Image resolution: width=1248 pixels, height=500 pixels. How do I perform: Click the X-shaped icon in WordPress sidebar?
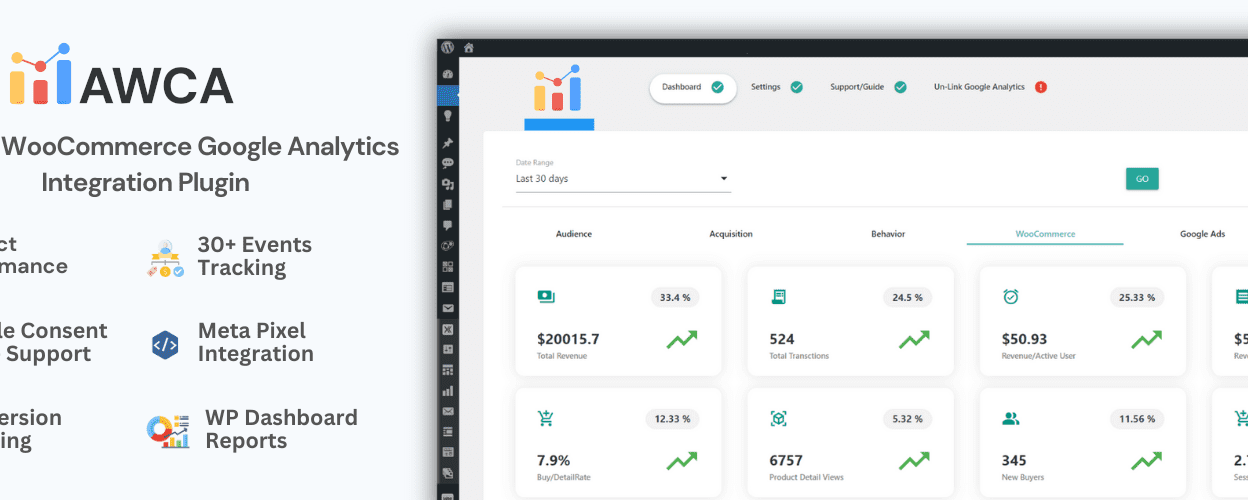(448, 329)
